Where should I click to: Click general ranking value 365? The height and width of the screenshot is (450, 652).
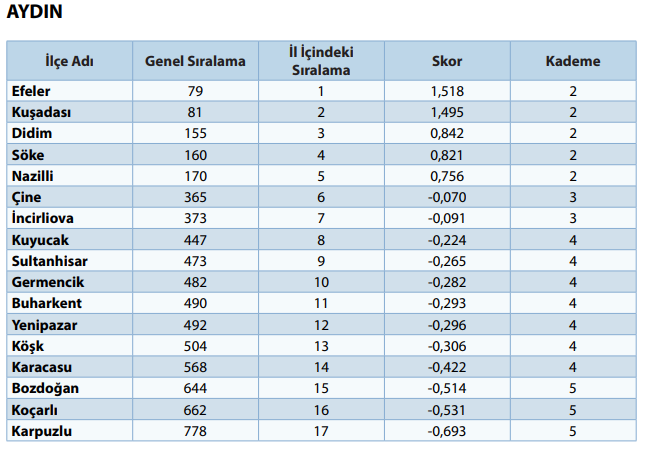pyautogui.click(x=195, y=197)
